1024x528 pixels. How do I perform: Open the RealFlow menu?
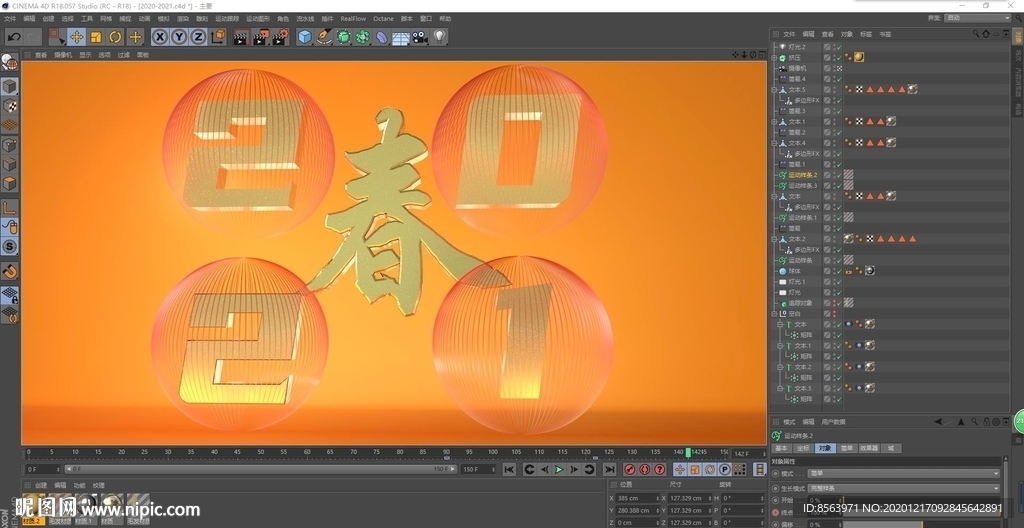(353, 18)
